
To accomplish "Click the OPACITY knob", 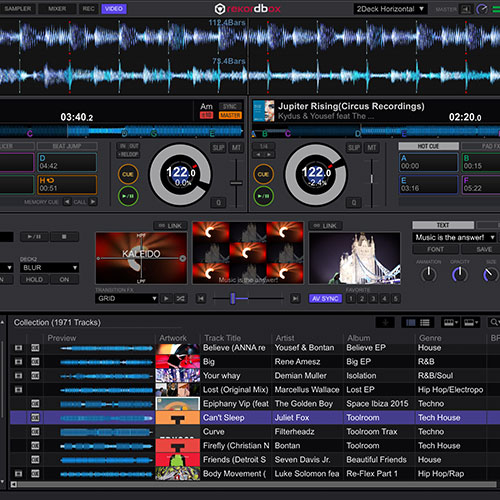I will tap(460, 275).
